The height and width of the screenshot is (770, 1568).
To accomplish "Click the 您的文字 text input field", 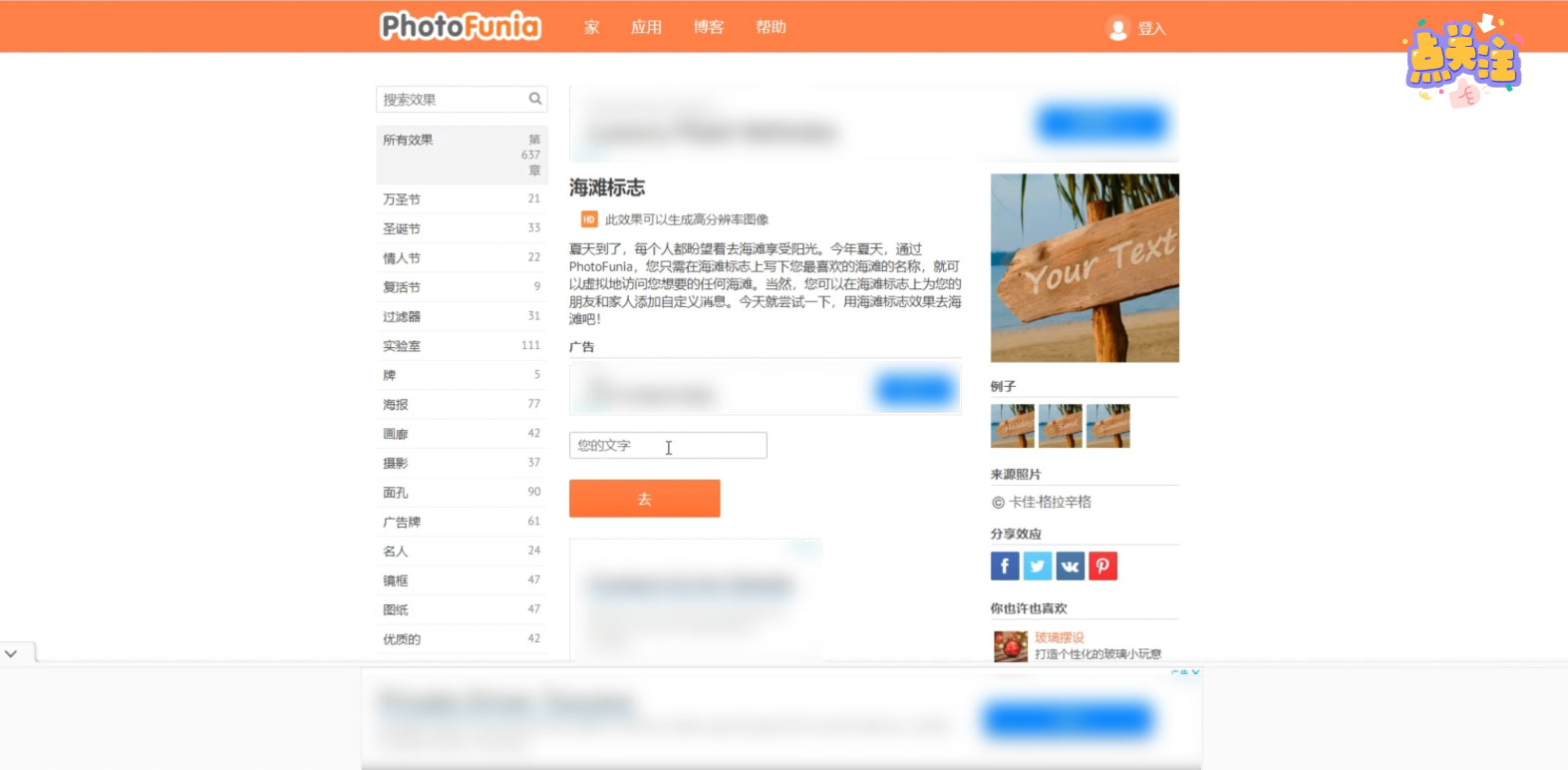I will tap(667, 446).
